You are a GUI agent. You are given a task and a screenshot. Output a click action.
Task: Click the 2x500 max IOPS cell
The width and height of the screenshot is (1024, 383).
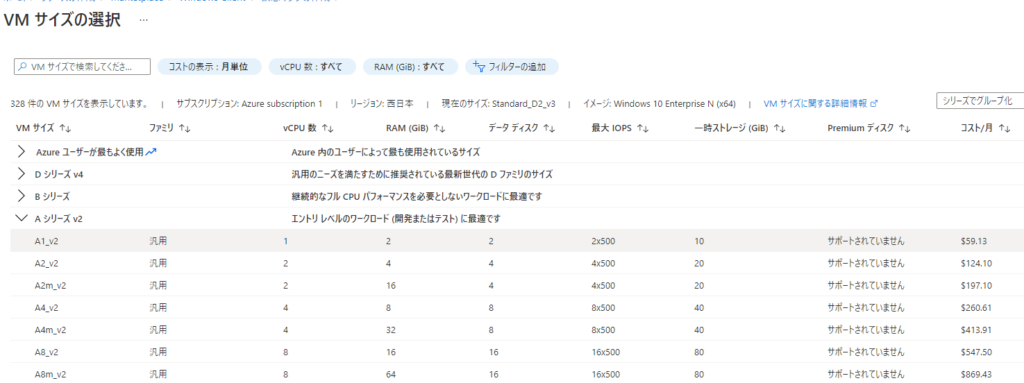(x=603, y=241)
